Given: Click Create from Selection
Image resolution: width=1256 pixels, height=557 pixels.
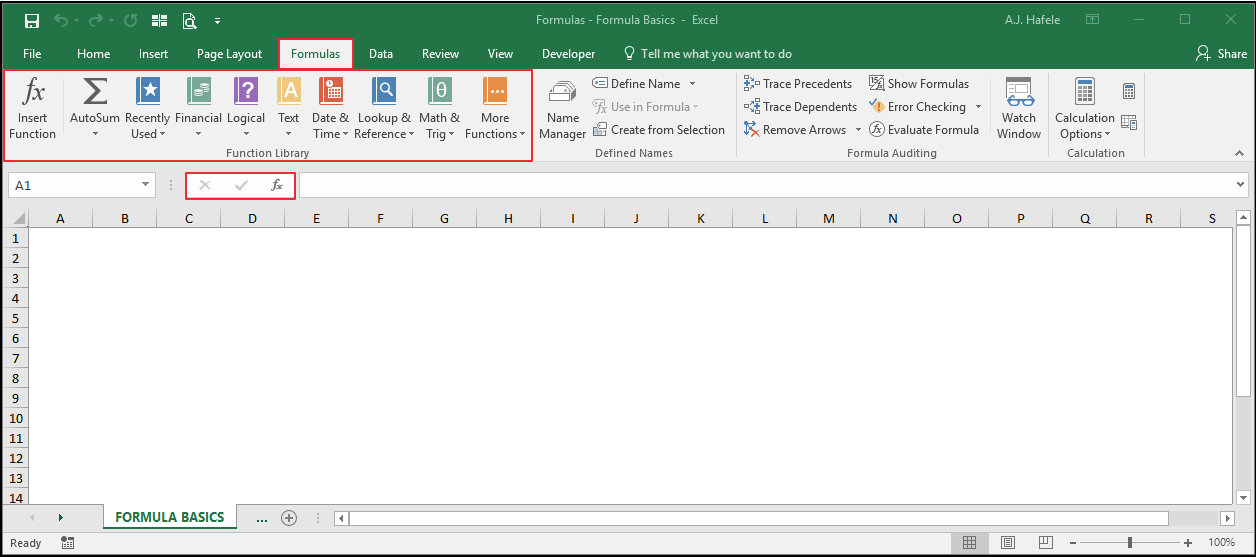Looking at the screenshot, I should click(x=658, y=130).
